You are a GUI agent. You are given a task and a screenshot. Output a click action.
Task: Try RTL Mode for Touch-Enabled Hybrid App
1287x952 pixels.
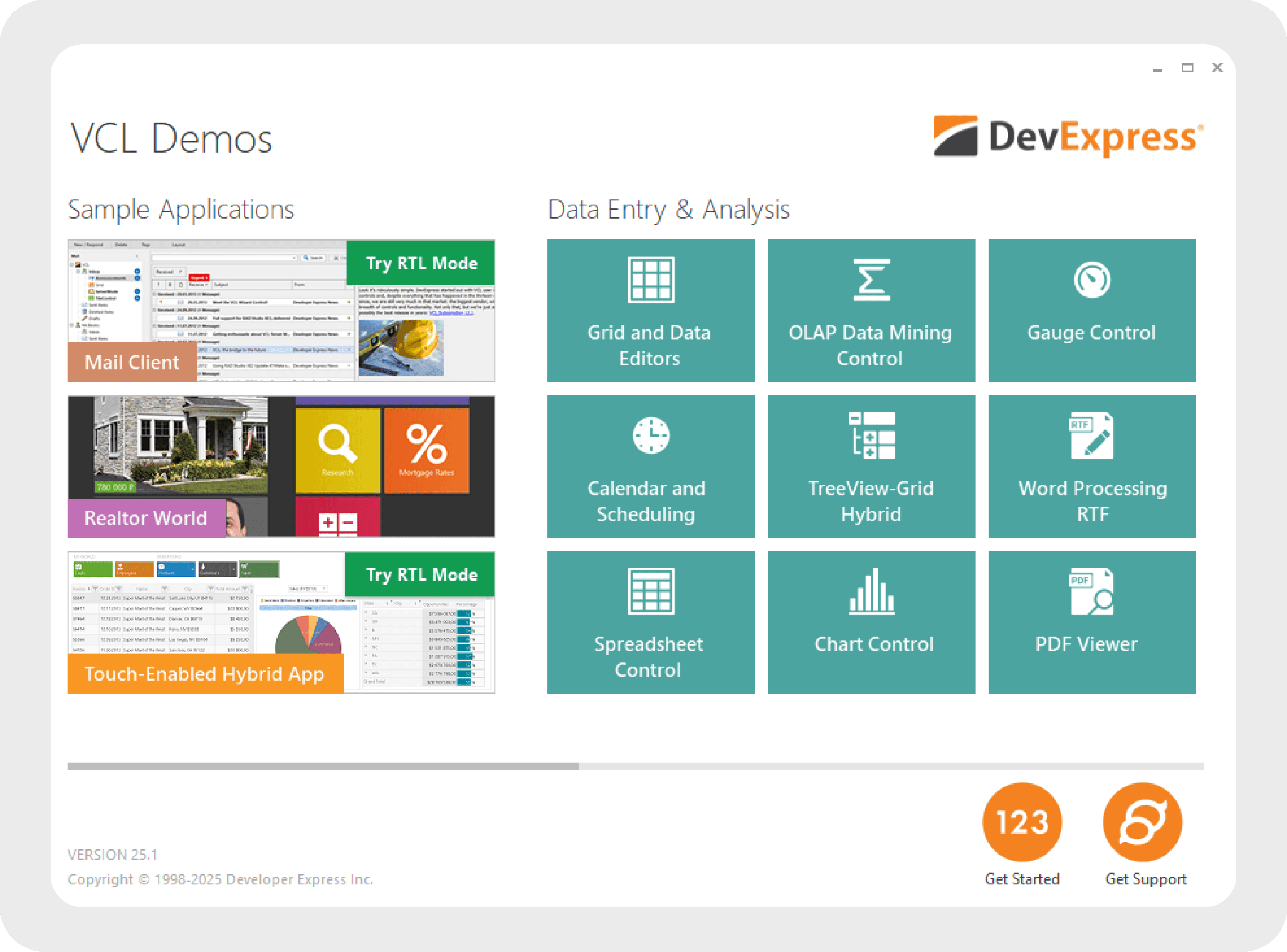pos(421,575)
